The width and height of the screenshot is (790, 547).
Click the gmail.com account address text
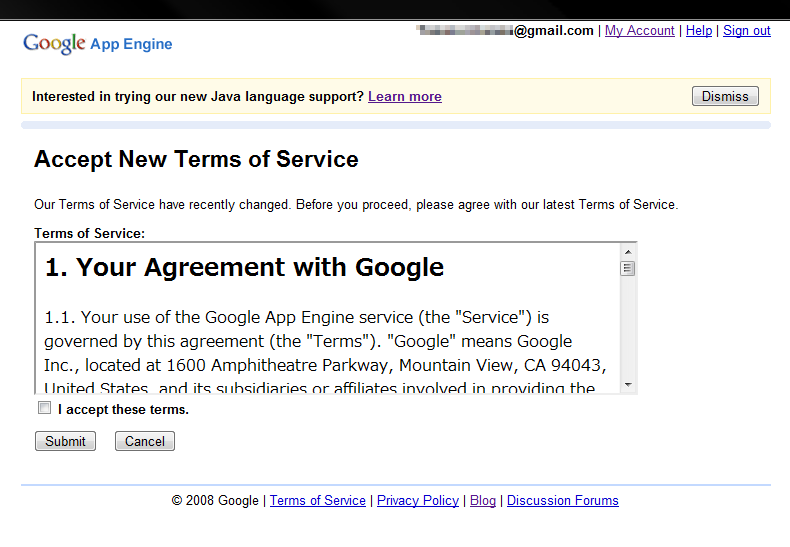pyautogui.click(x=505, y=31)
